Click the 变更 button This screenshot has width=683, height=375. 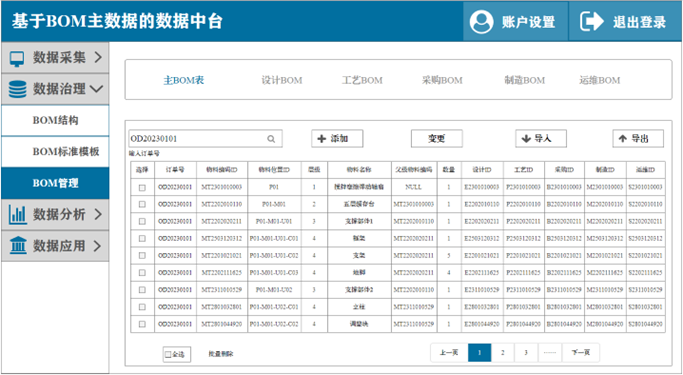[x=436, y=139]
